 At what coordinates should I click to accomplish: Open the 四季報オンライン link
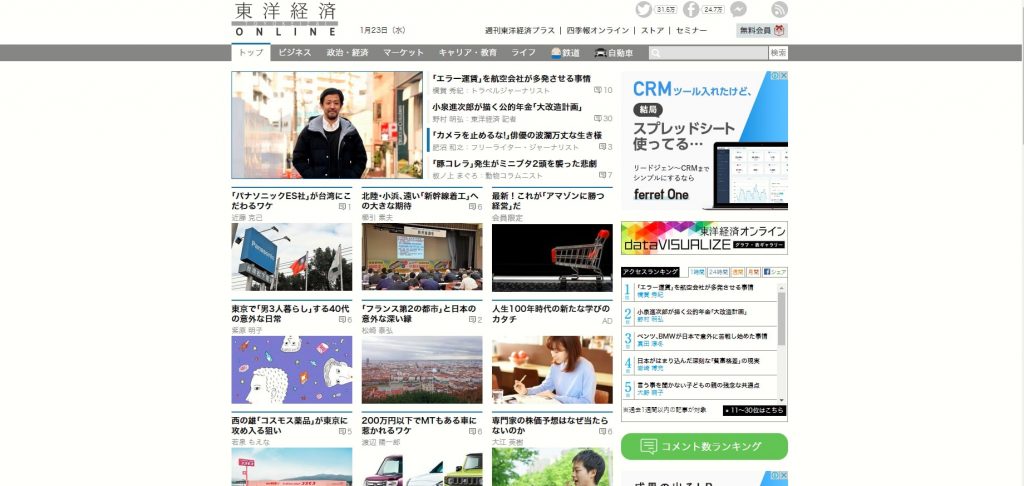pos(598,30)
